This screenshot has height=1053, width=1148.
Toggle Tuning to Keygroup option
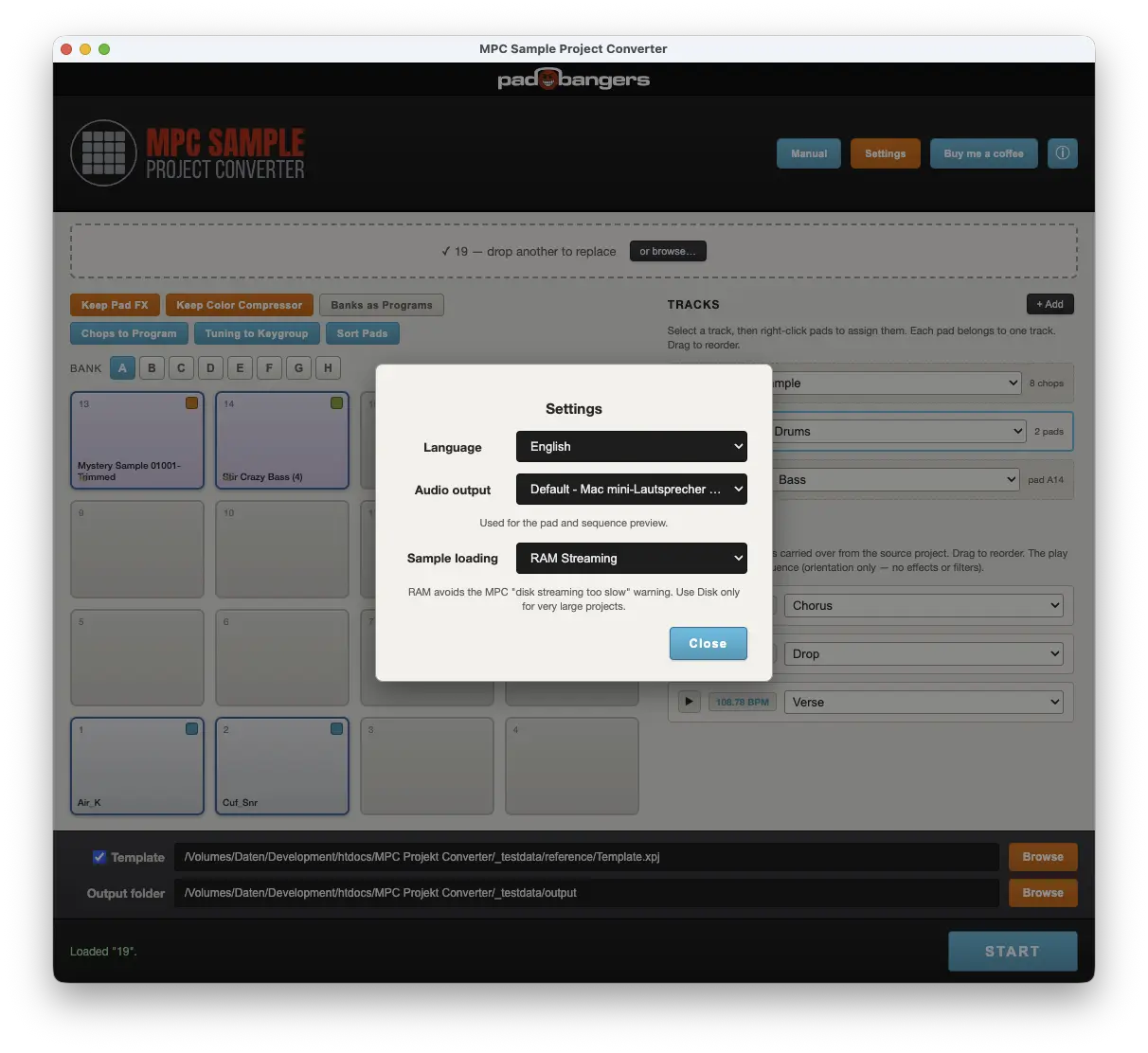click(257, 333)
